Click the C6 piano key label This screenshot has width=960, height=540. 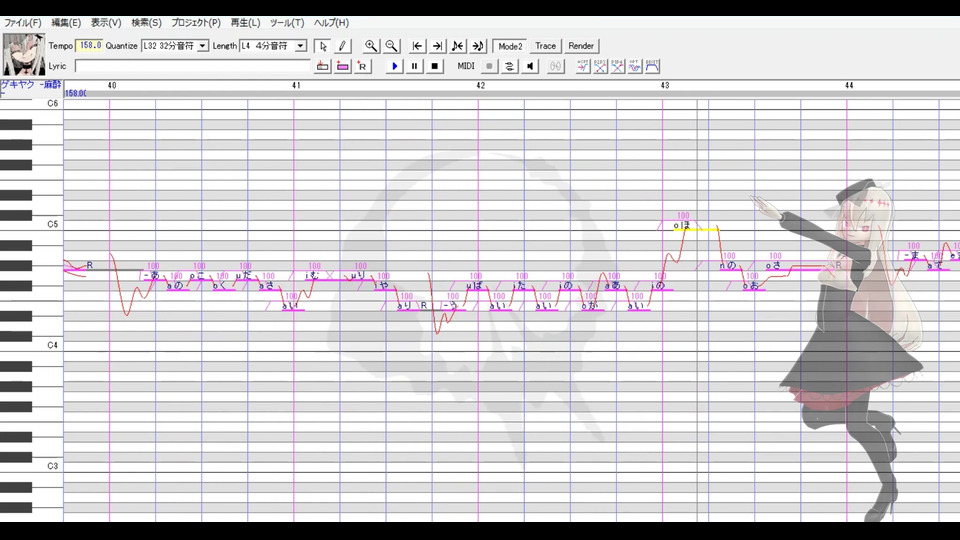pos(53,103)
